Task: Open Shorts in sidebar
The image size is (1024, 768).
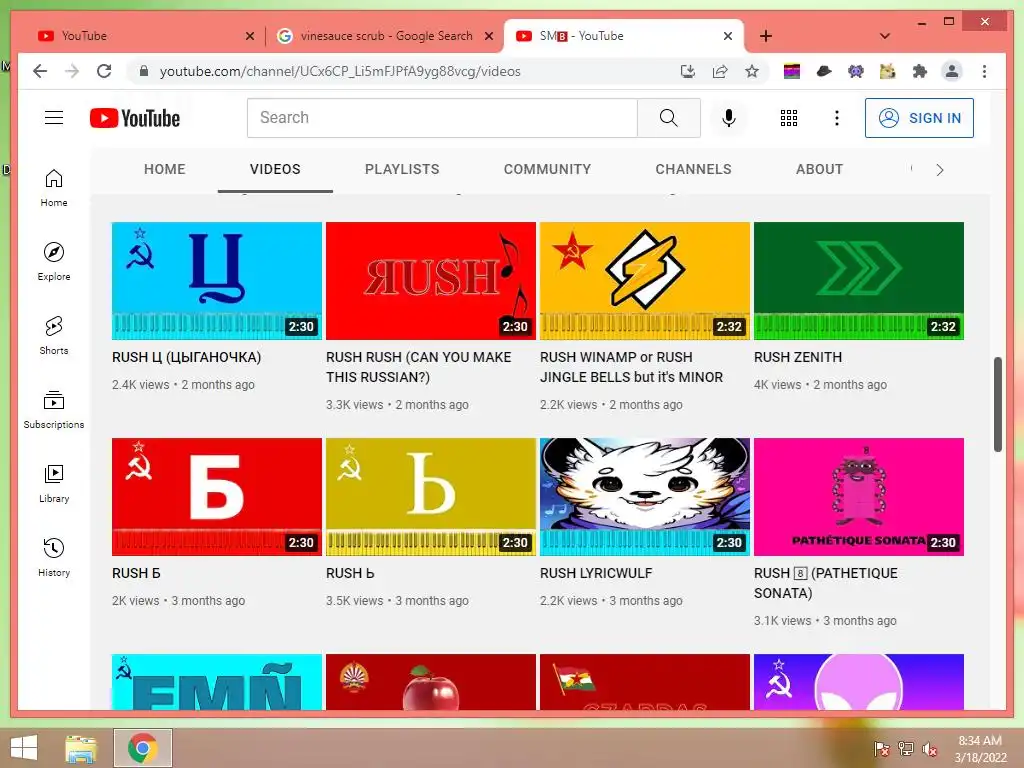Action: click(54, 336)
